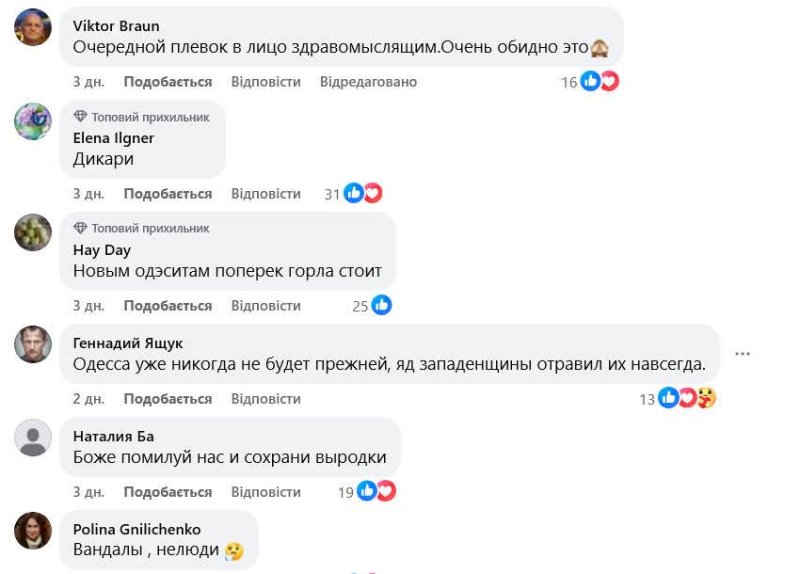The width and height of the screenshot is (800, 574).
Task: Reply to Elena Ilgner's comment
Action: coord(265,194)
